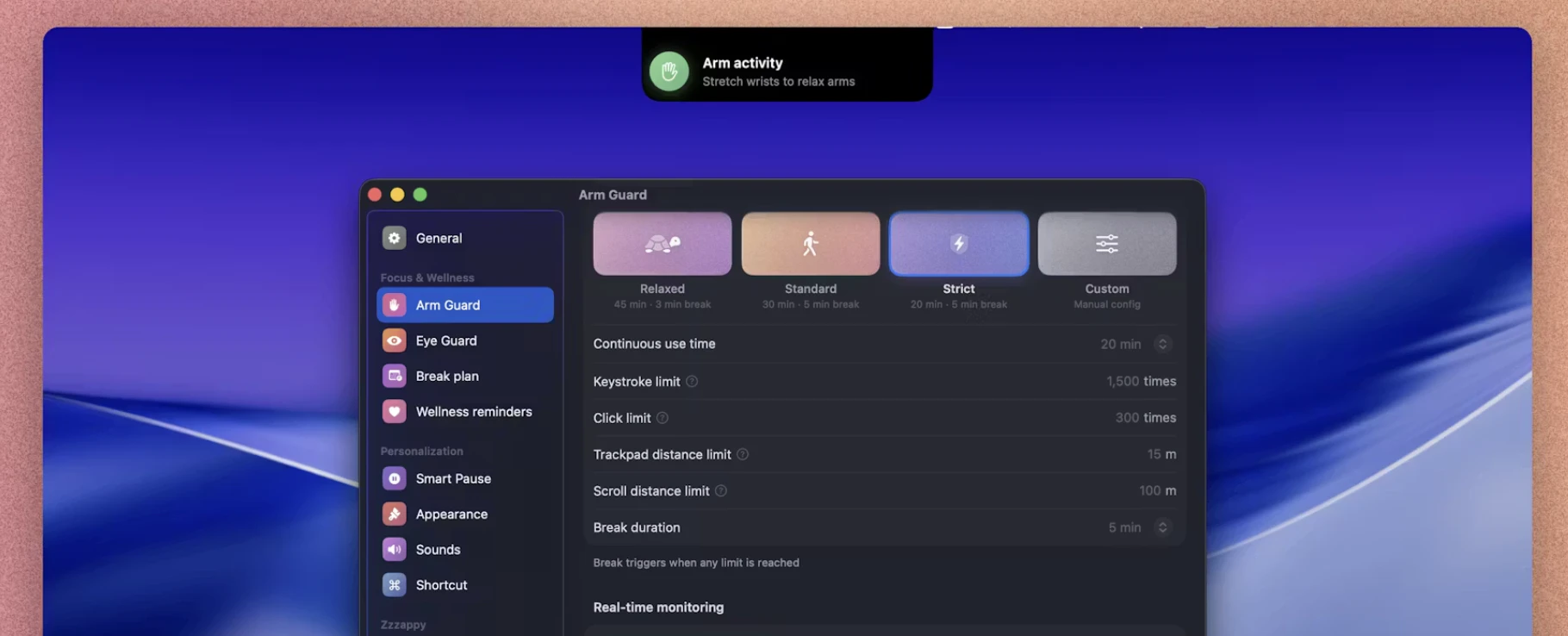
Task: Edit the 300 click limit value
Action: (1127, 418)
